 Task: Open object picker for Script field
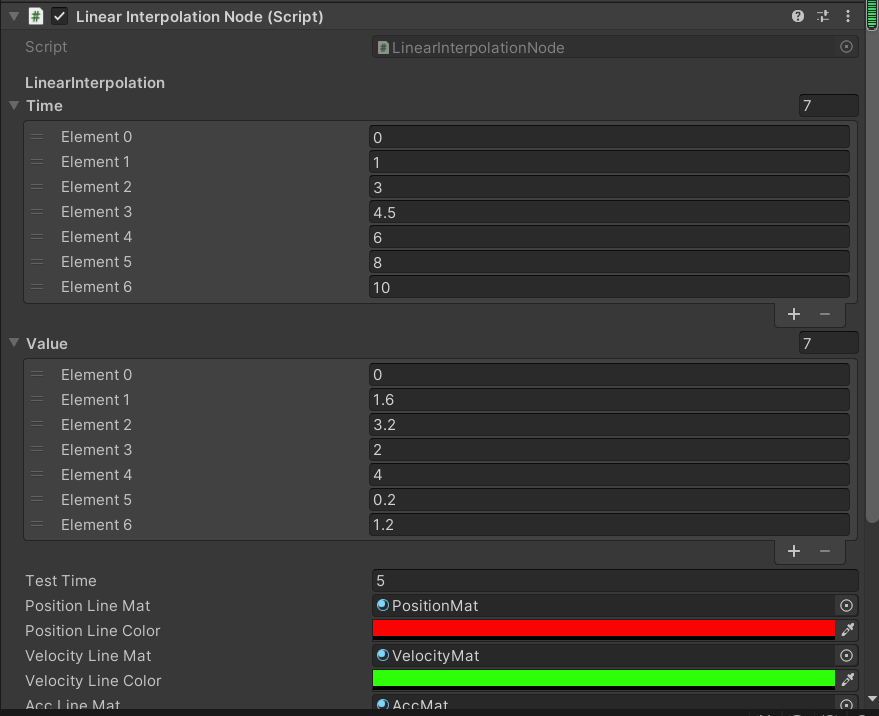tap(846, 47)
